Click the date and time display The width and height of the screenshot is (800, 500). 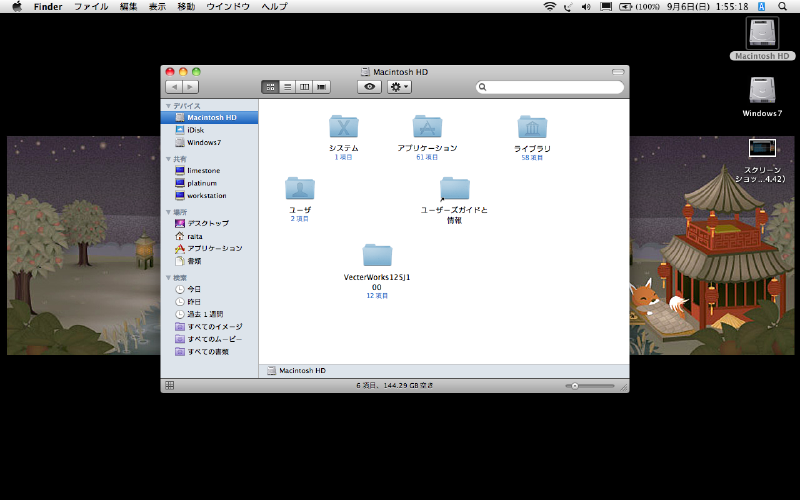708,7
